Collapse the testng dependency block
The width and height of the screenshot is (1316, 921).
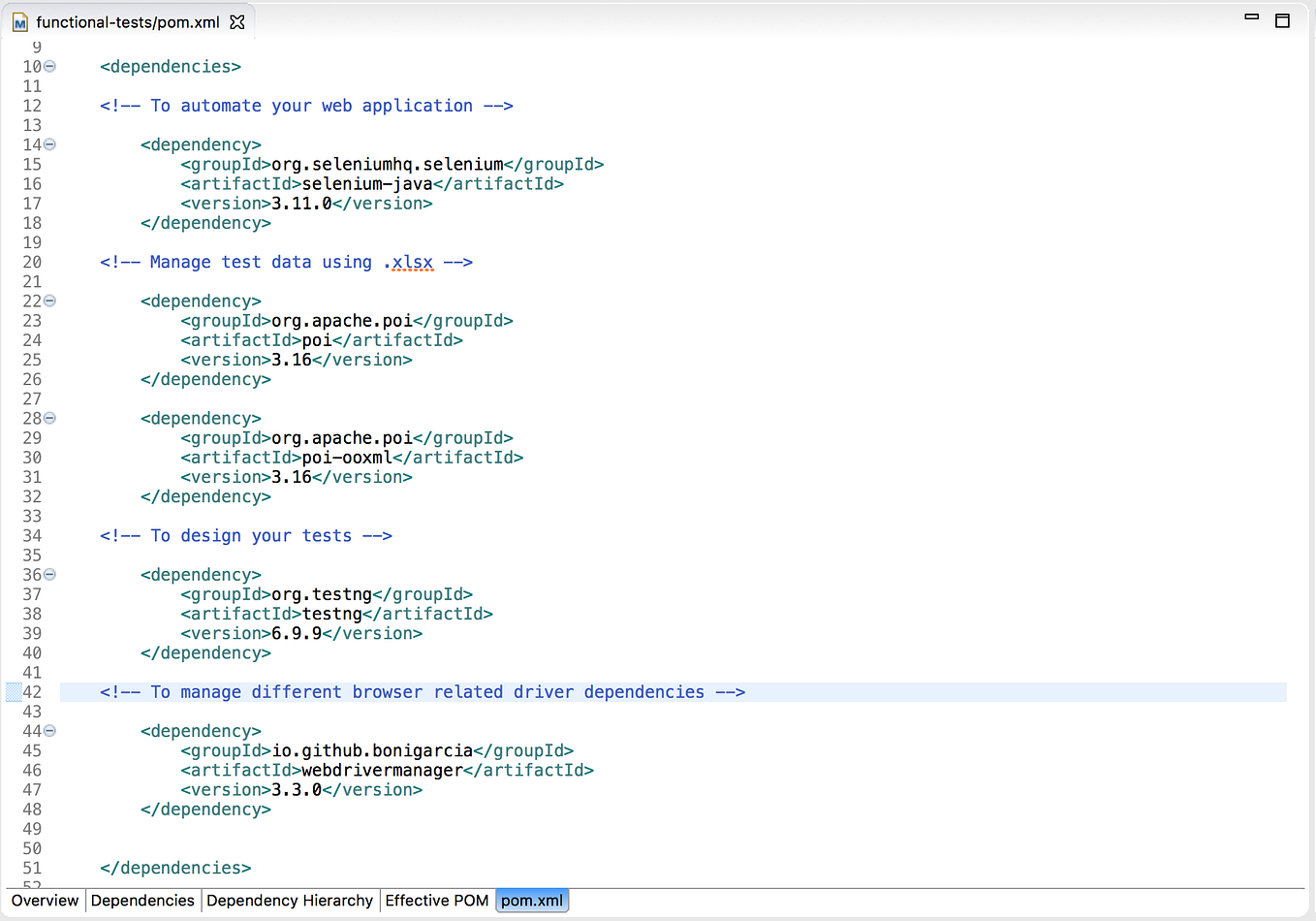click(x=49, y=574)
